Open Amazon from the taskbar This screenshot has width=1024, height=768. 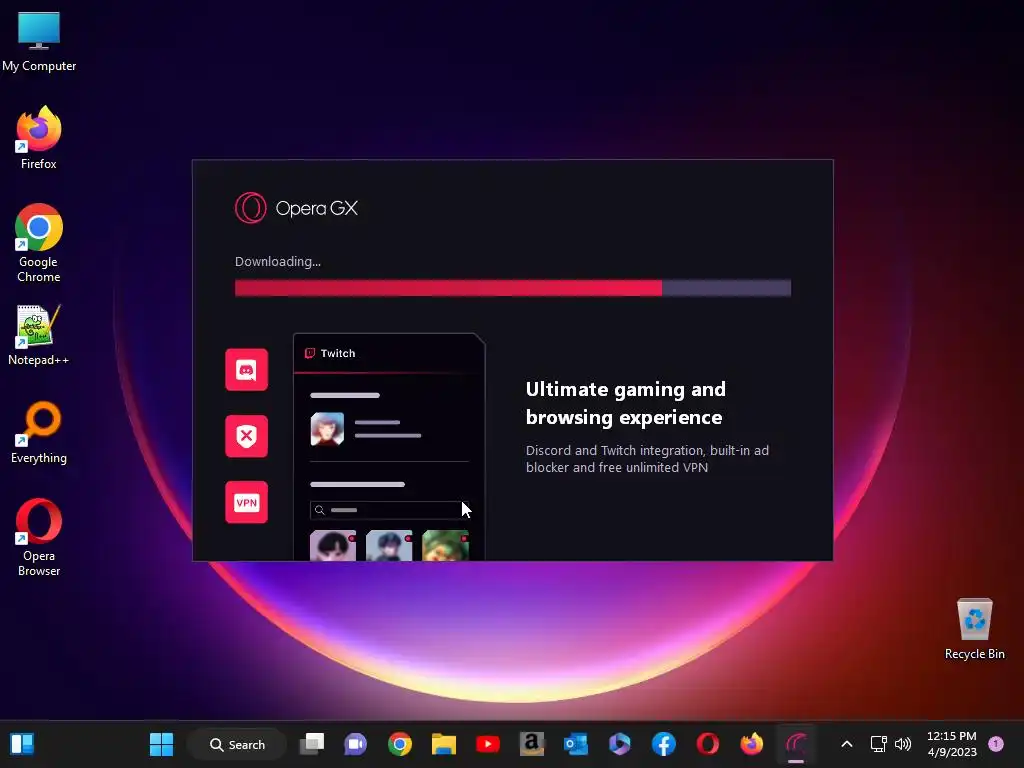pos(532,744)
